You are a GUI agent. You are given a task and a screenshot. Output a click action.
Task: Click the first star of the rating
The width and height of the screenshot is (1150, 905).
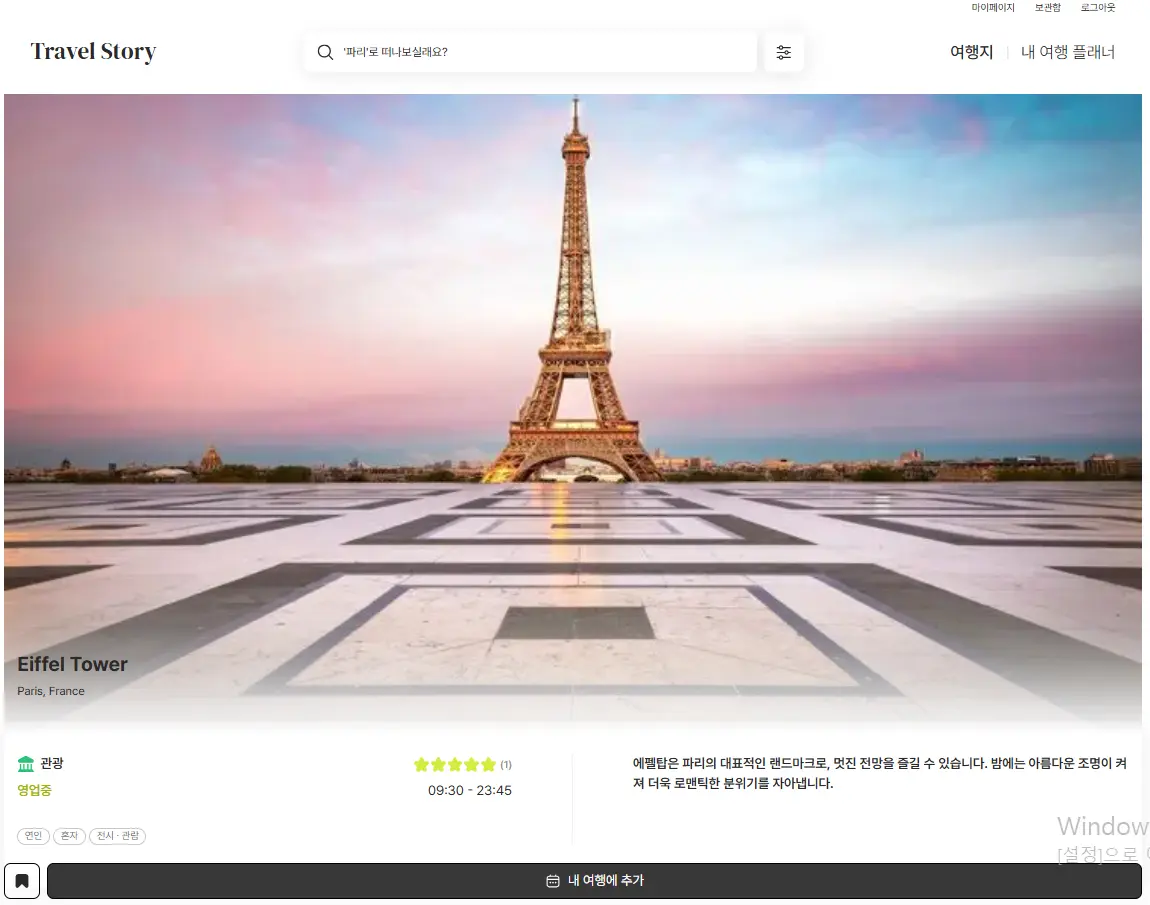click(421, 764)
